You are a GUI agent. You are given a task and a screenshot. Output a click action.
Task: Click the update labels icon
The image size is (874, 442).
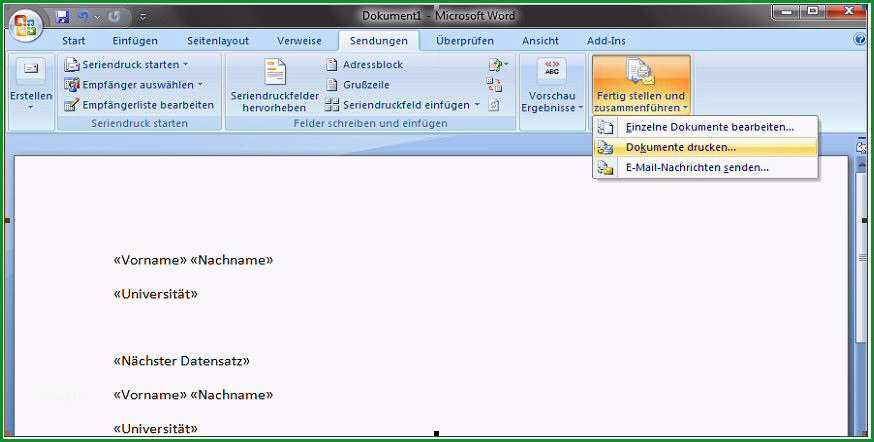(x=494, y=105)
